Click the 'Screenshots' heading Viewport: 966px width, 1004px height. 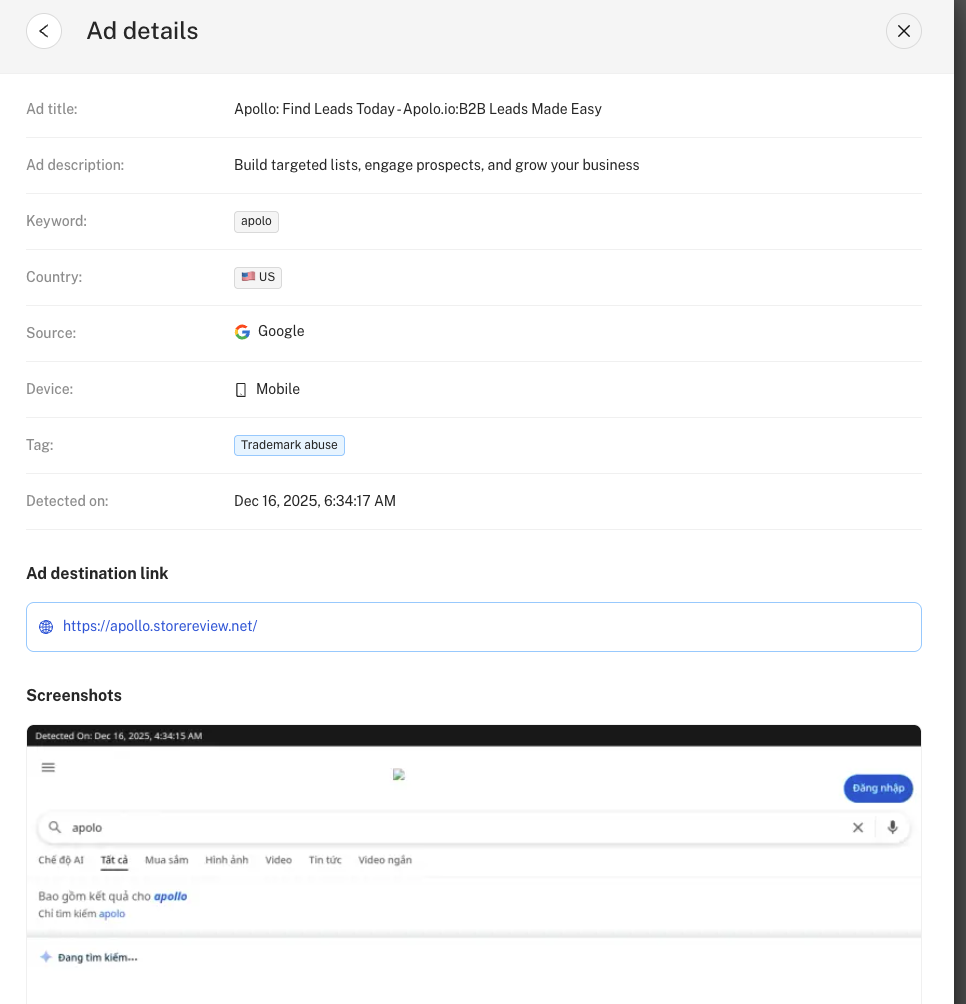click(x=74, y=695)
